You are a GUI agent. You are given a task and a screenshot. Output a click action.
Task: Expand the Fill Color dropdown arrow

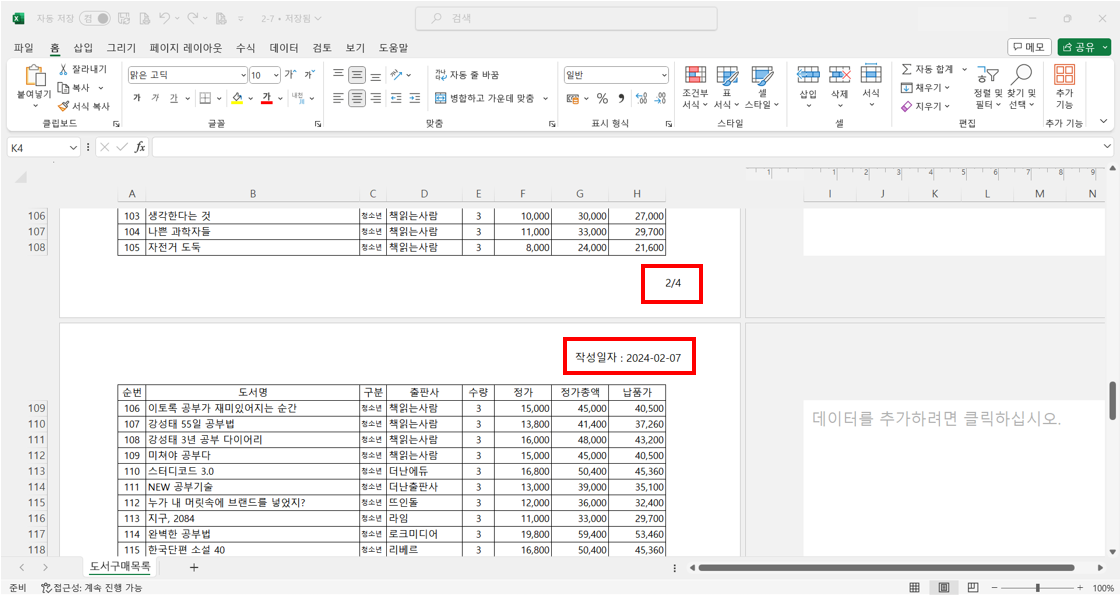(x=251, y=98)
